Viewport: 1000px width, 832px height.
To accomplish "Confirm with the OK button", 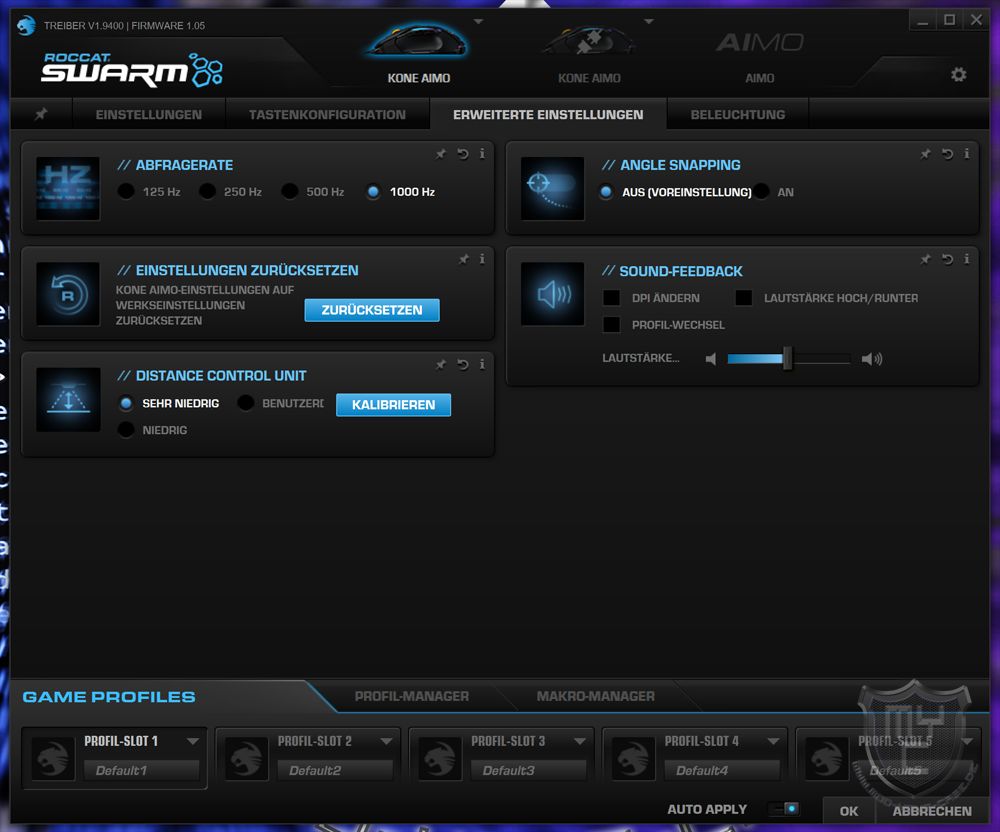I will coord(849,811).
